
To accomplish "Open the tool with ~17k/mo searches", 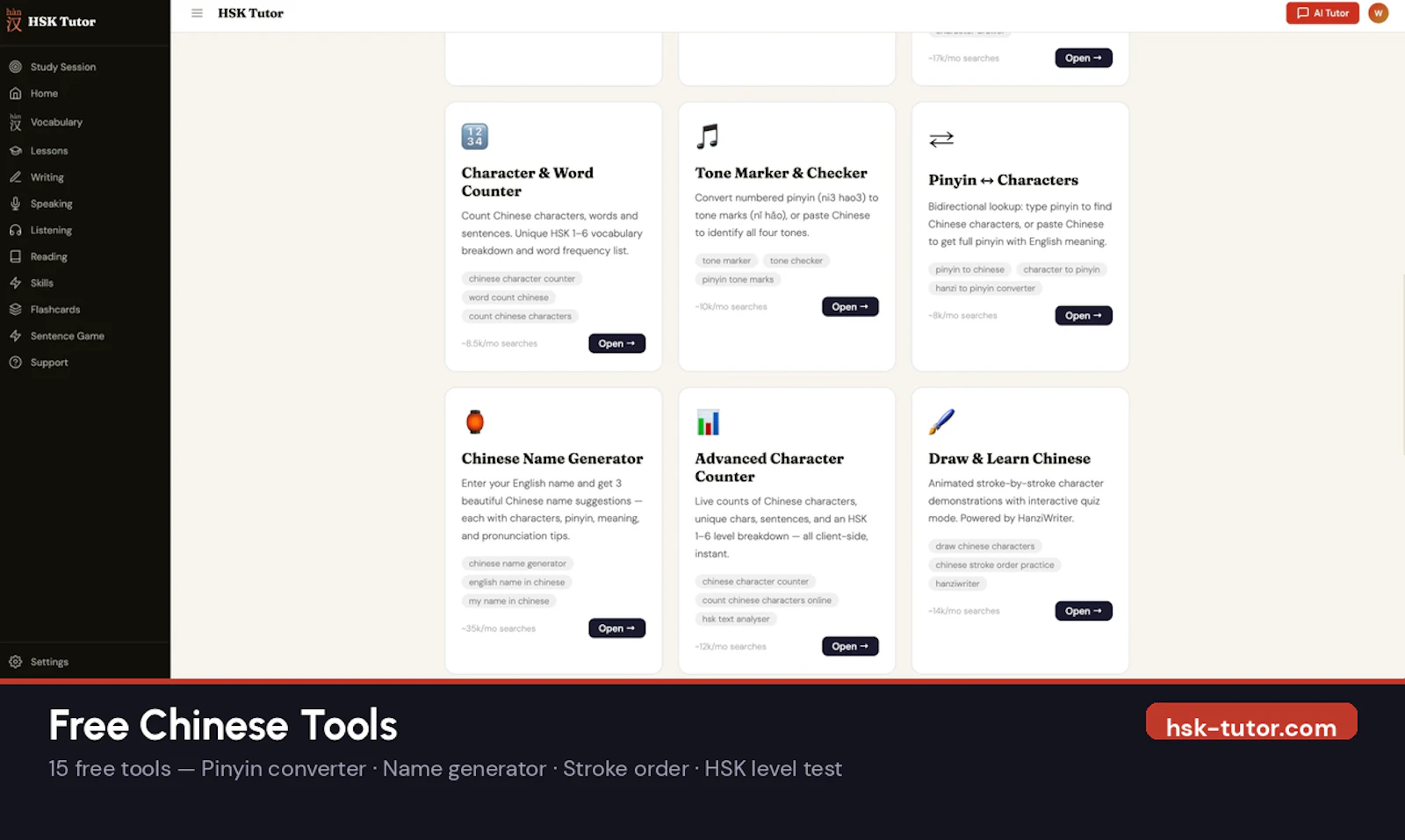I will coord(1084,58).
